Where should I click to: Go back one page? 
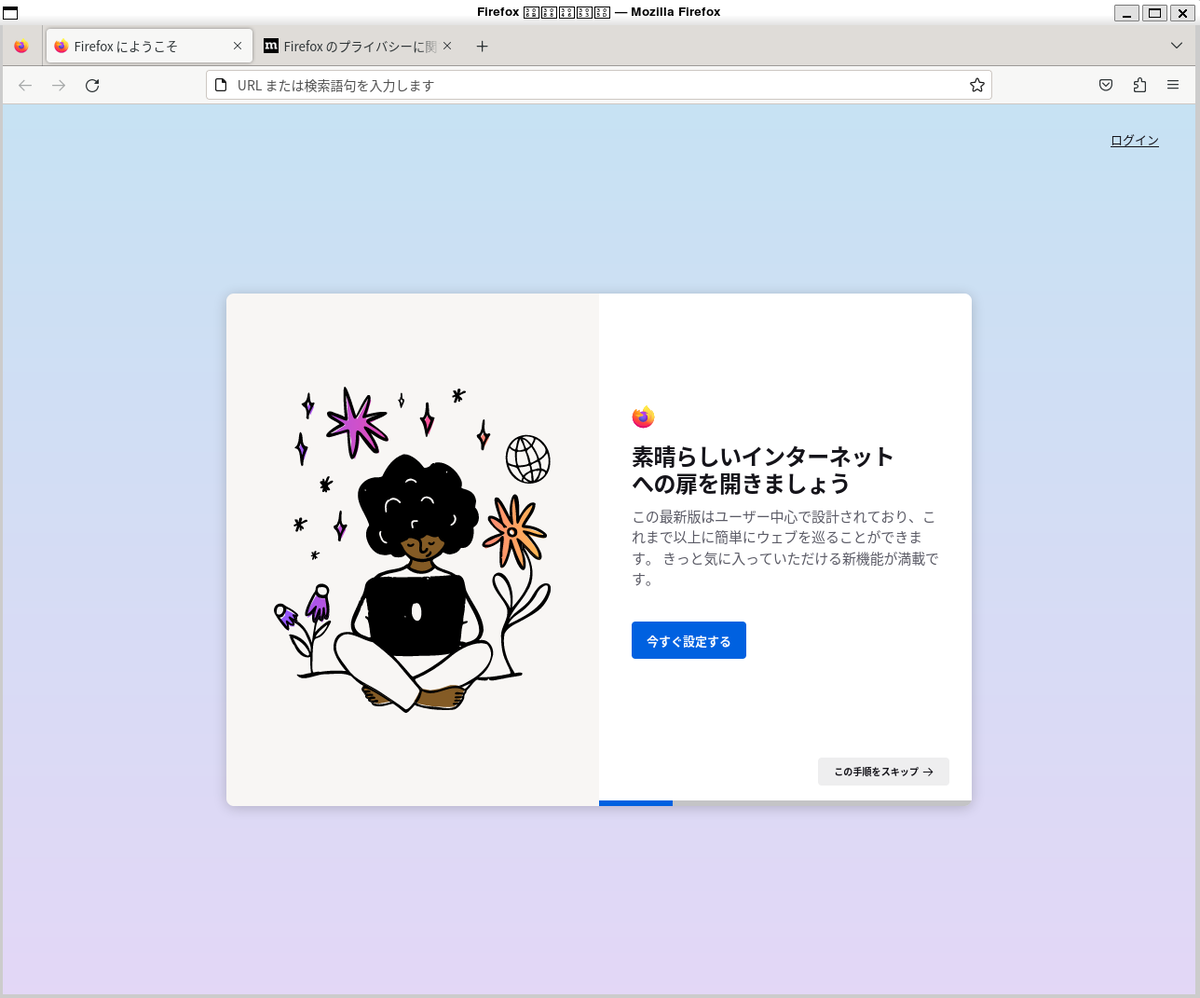pyautogui.click(x=25, y=85)
